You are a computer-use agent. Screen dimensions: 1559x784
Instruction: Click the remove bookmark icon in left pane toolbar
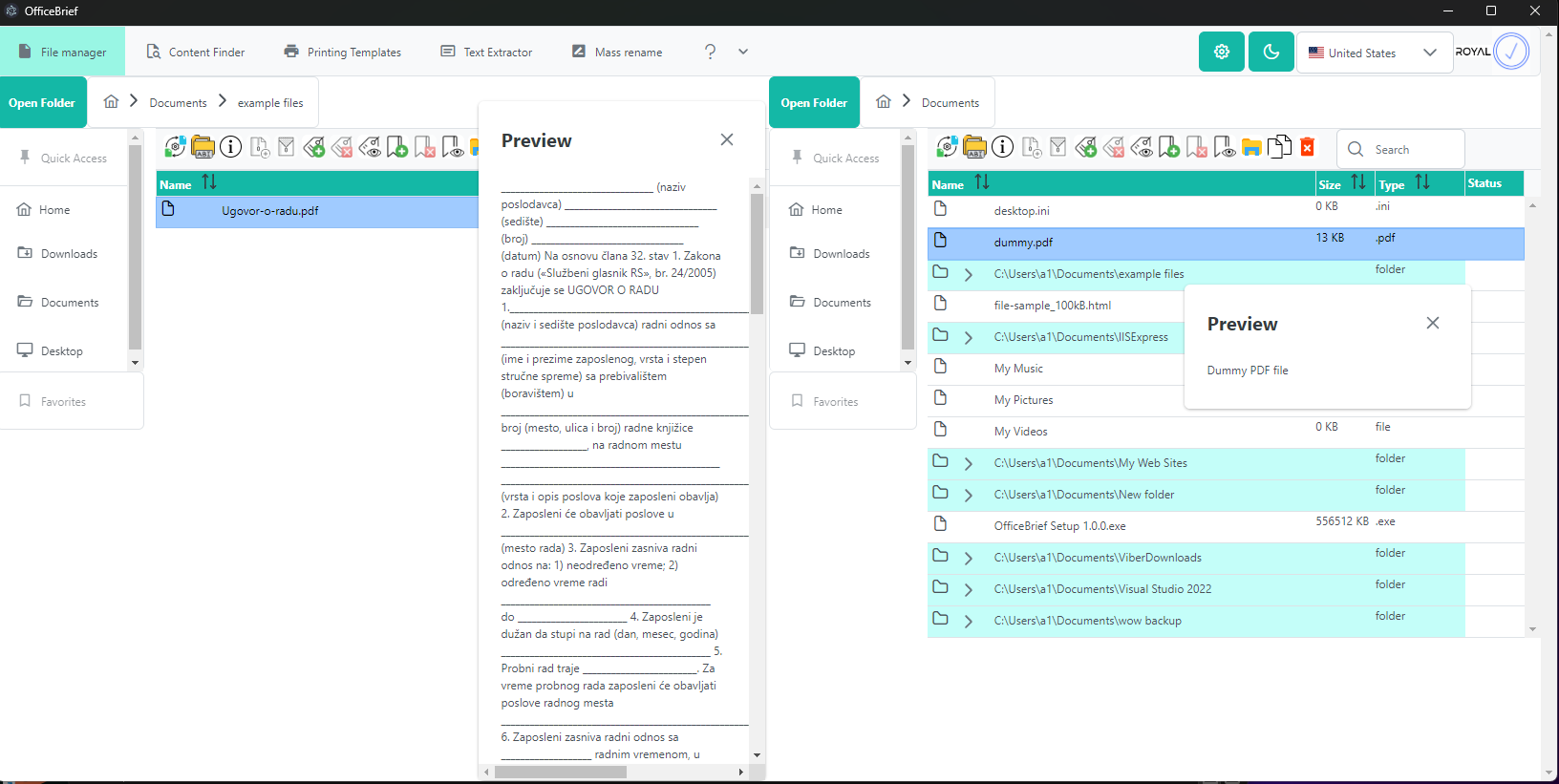click(x=425, y=147)
